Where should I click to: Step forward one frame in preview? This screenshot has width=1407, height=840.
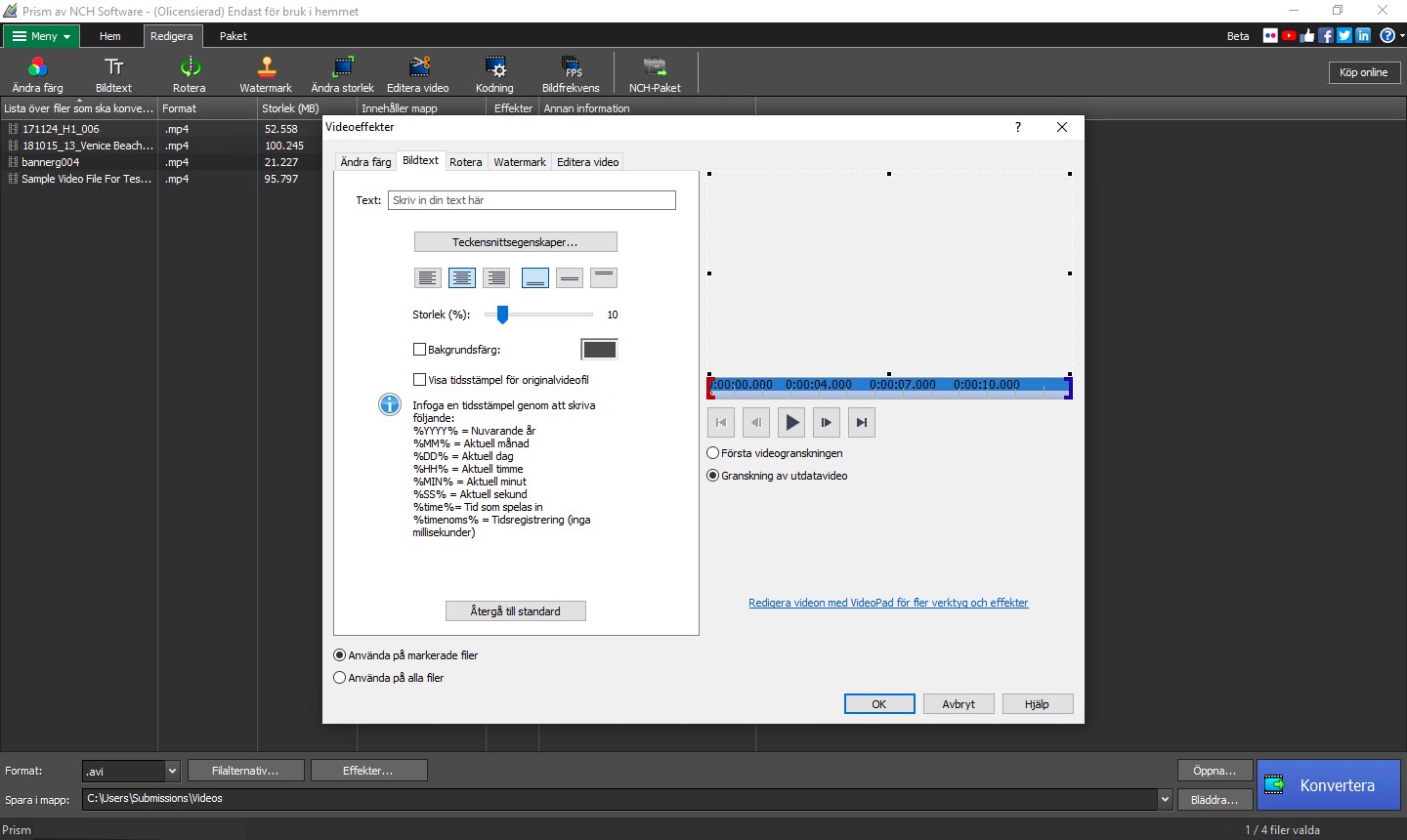coord(827,423)
